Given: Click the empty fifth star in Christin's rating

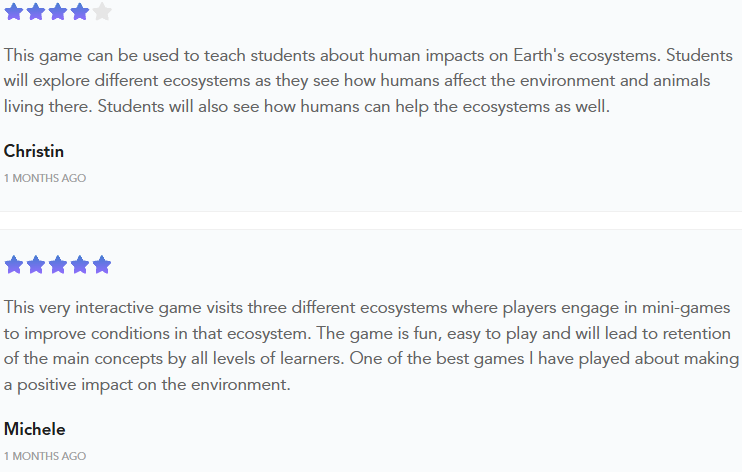Looking at the screenshot, I should coord(102,12).
